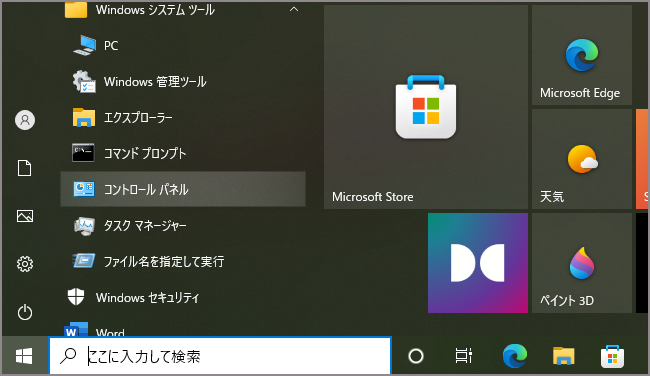The width and height of the screenshot is (650, 376).
Task: Open the コマンド プロンプト icon
Action: click(x=83, y=153)
